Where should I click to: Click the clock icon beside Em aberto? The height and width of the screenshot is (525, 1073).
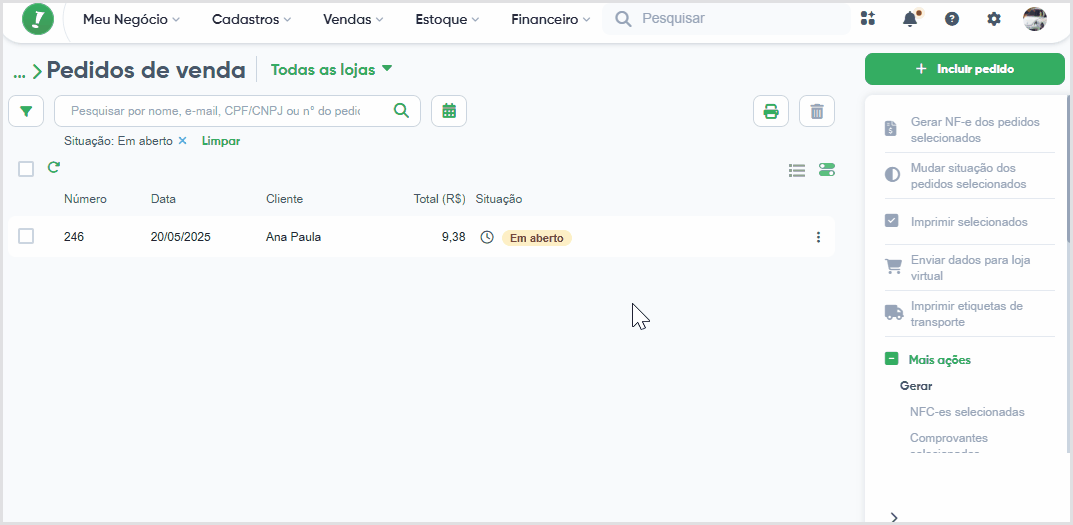(487, 238)
